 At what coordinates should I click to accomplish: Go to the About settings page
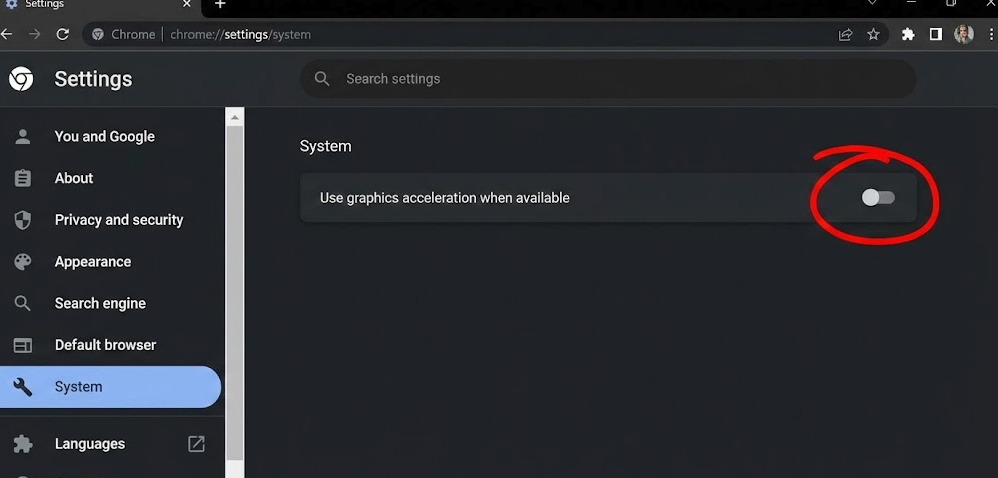click(74, 178)
